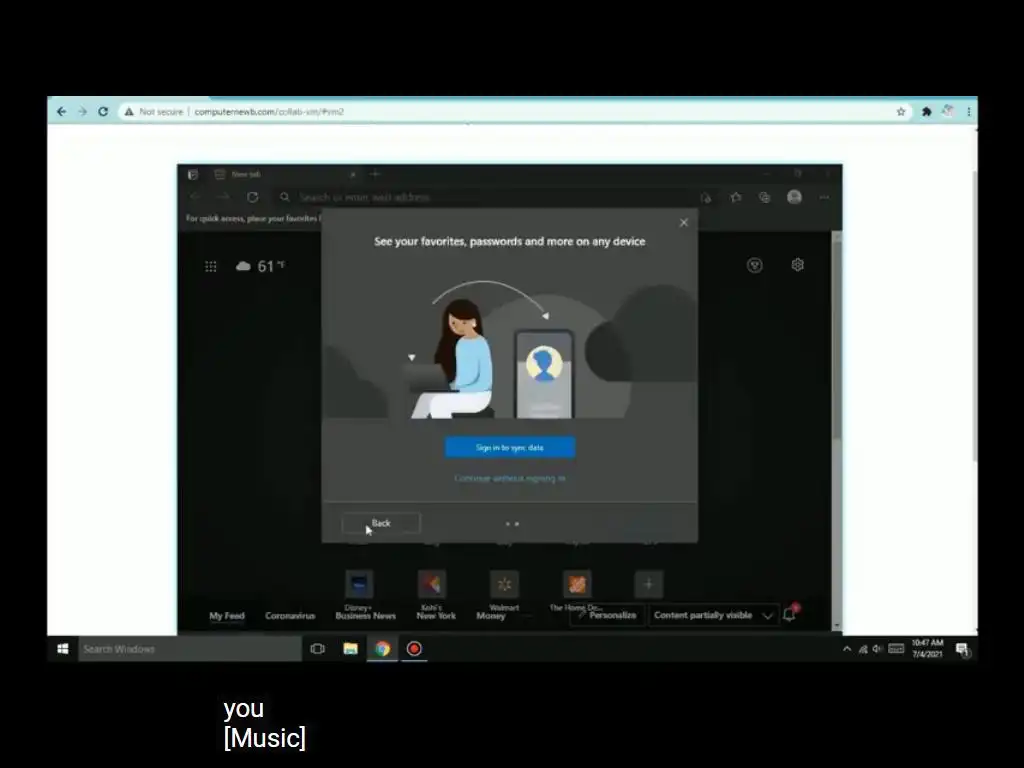1024x768 pixels.
Task: Open the taskbar clock 10:47 AM
Action: pyautogui.click(x=927, y=648)
